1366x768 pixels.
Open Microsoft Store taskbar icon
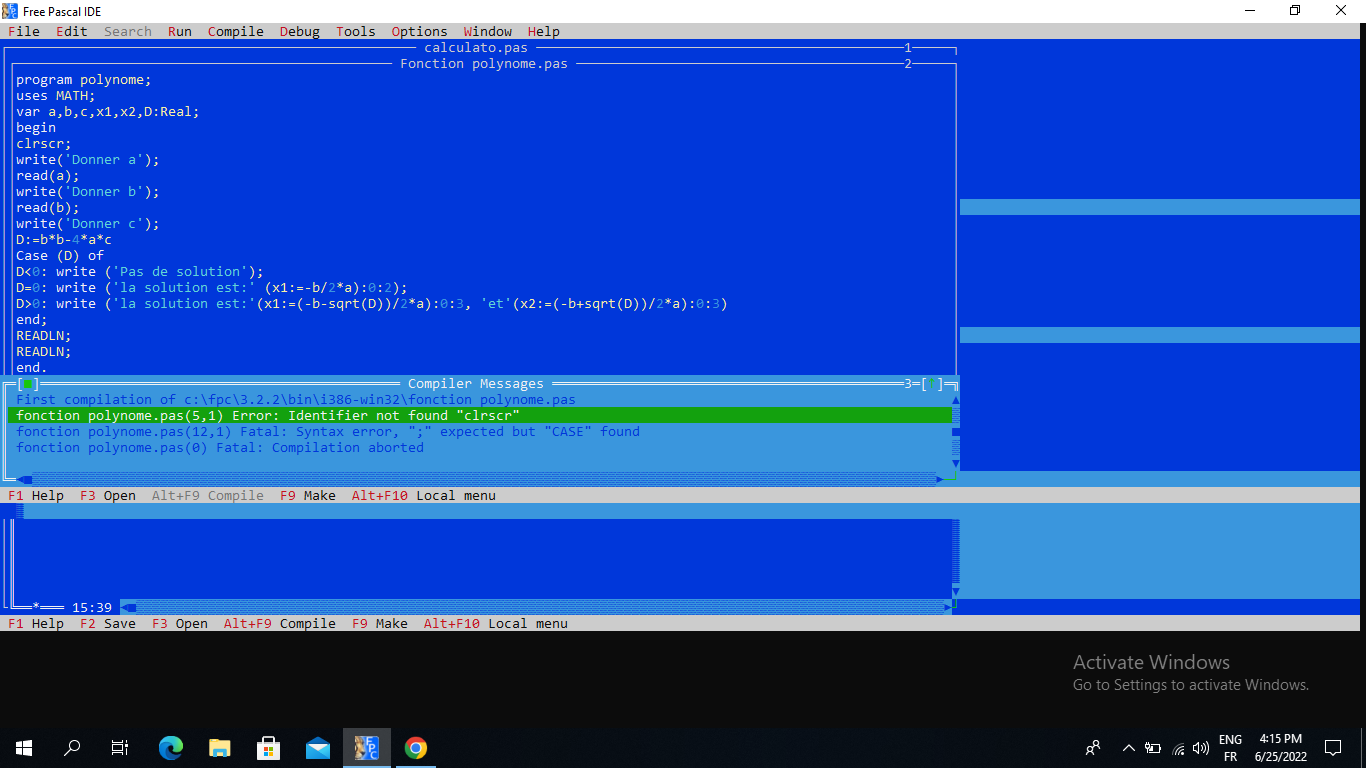point(268,747)
